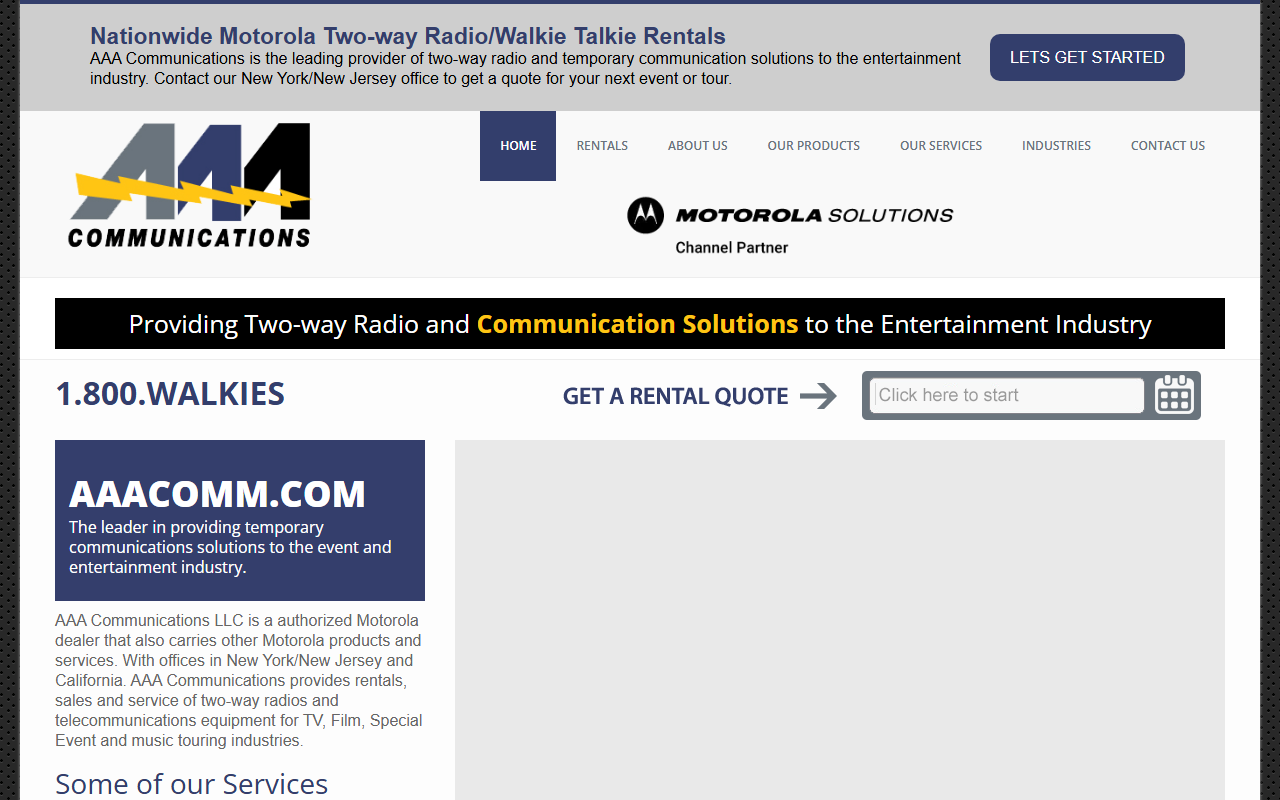
Task: Click the arrow after Get a Rental Quote
Action: coord(818,396)
